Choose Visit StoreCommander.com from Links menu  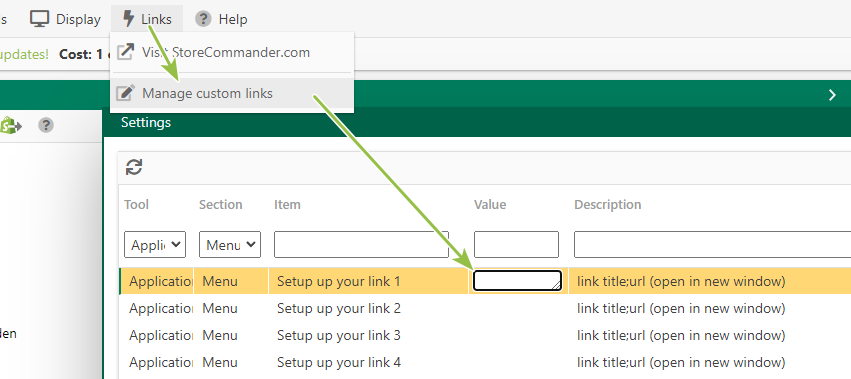(232, 52)
